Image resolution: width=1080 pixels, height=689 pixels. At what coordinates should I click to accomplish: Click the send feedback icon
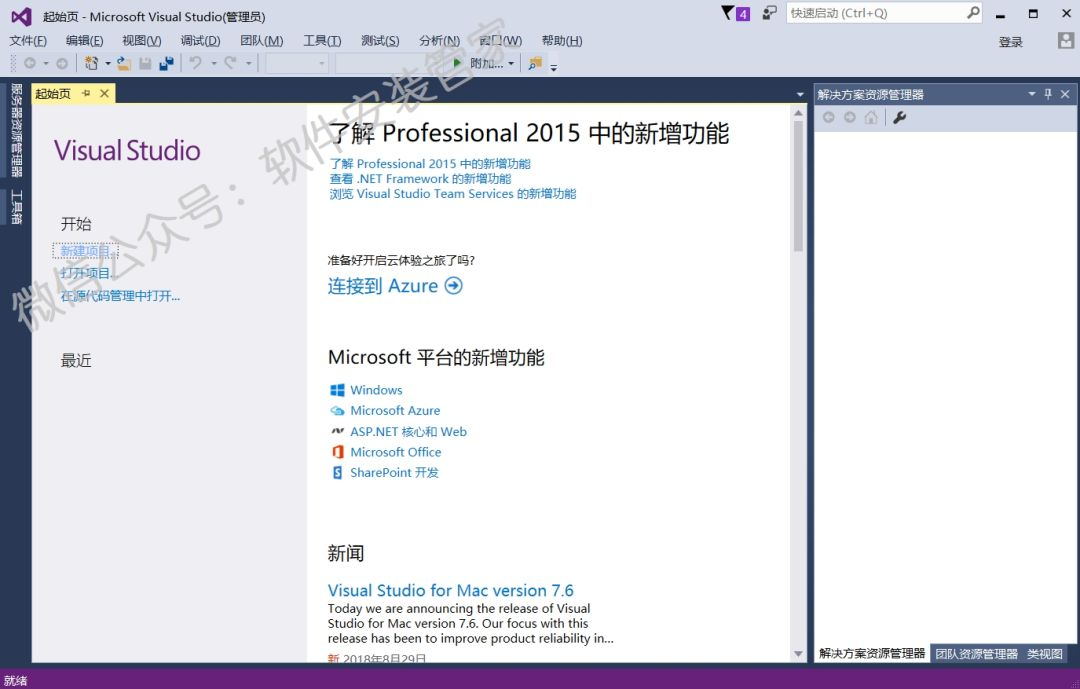(x=769, y=13)
